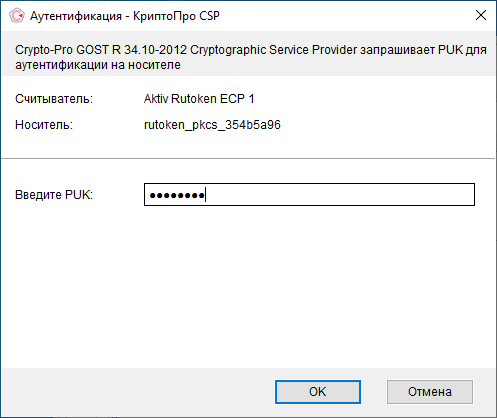Close the authentication dialog with X

coord(481,15)
